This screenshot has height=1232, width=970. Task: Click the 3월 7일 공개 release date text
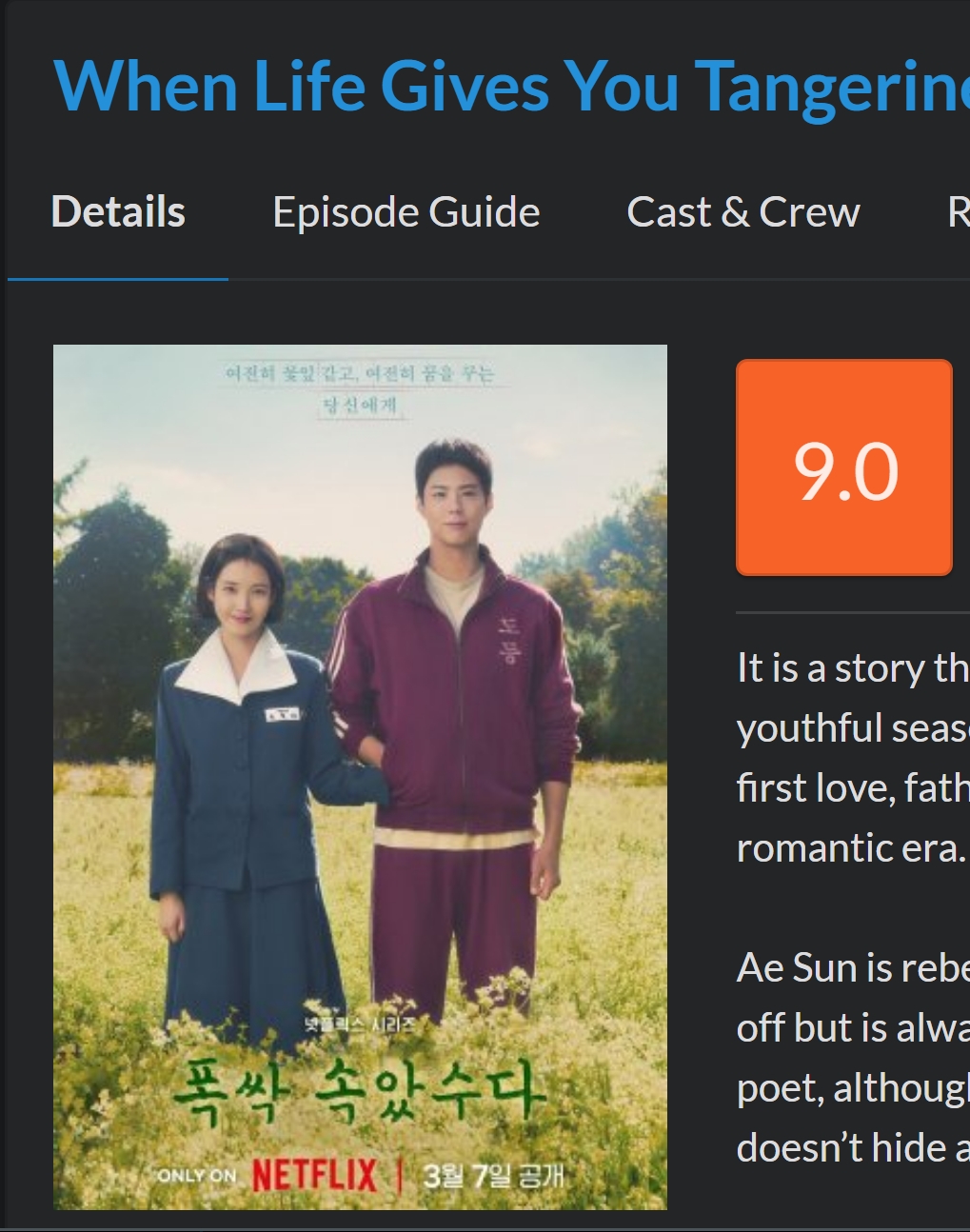pyautogui.click(x=493, y=1176)
